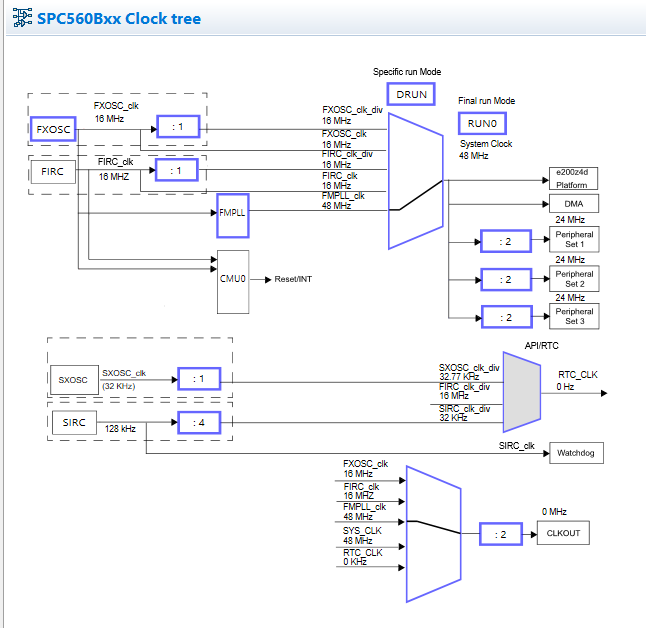This screenshot has width=646, height=628.
Task: Click the Peripheral Set 1 block
Action: point(574,239)
